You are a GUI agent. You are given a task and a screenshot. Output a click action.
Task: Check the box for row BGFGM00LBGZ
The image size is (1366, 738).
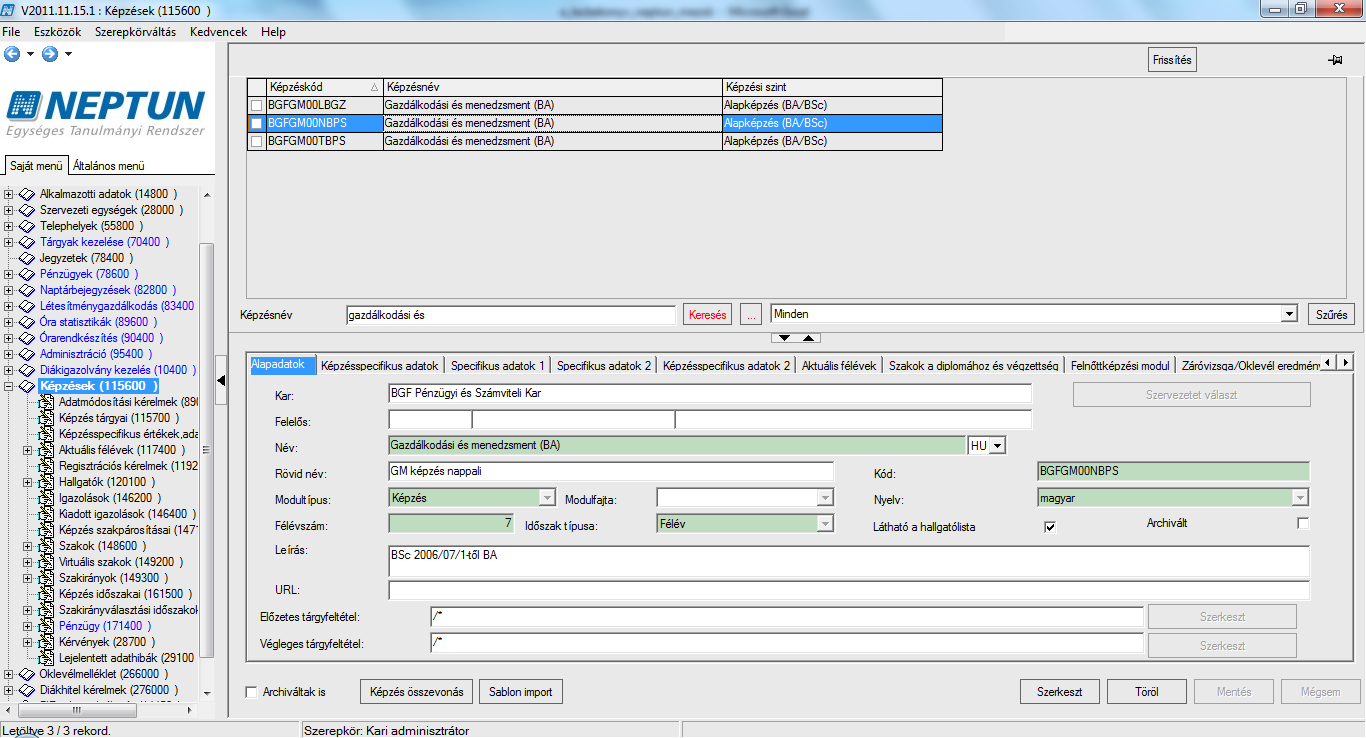(x=257, y=105)
